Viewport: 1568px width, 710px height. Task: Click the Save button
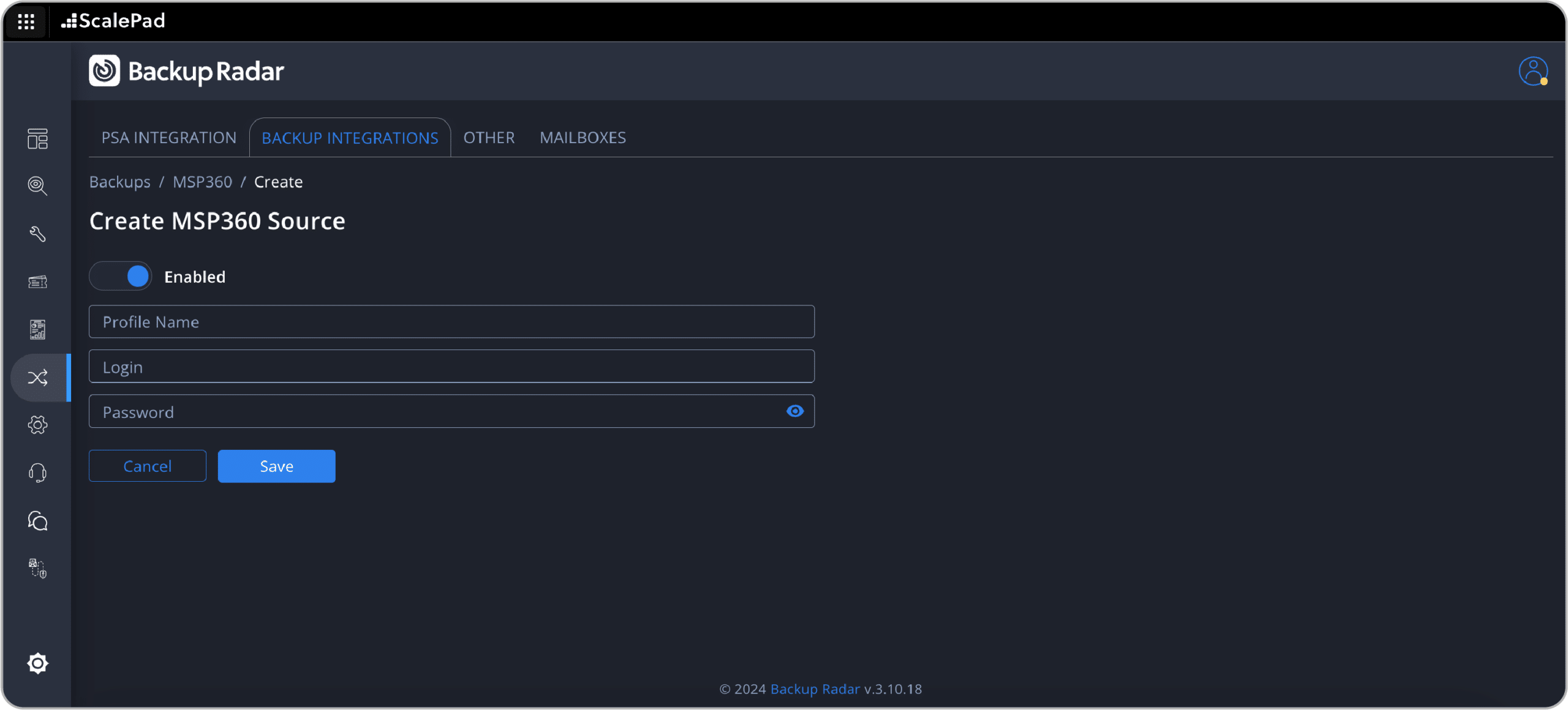[276, 466]
